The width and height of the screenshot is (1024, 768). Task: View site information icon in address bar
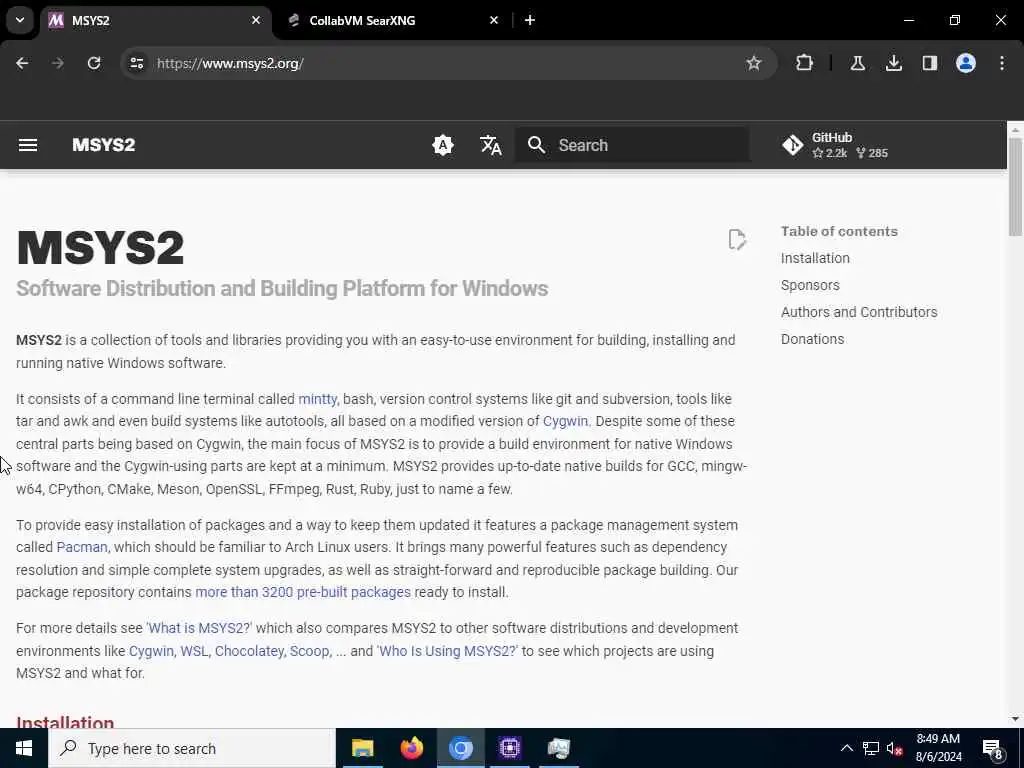pyautogui.click(x=136, y=63)
